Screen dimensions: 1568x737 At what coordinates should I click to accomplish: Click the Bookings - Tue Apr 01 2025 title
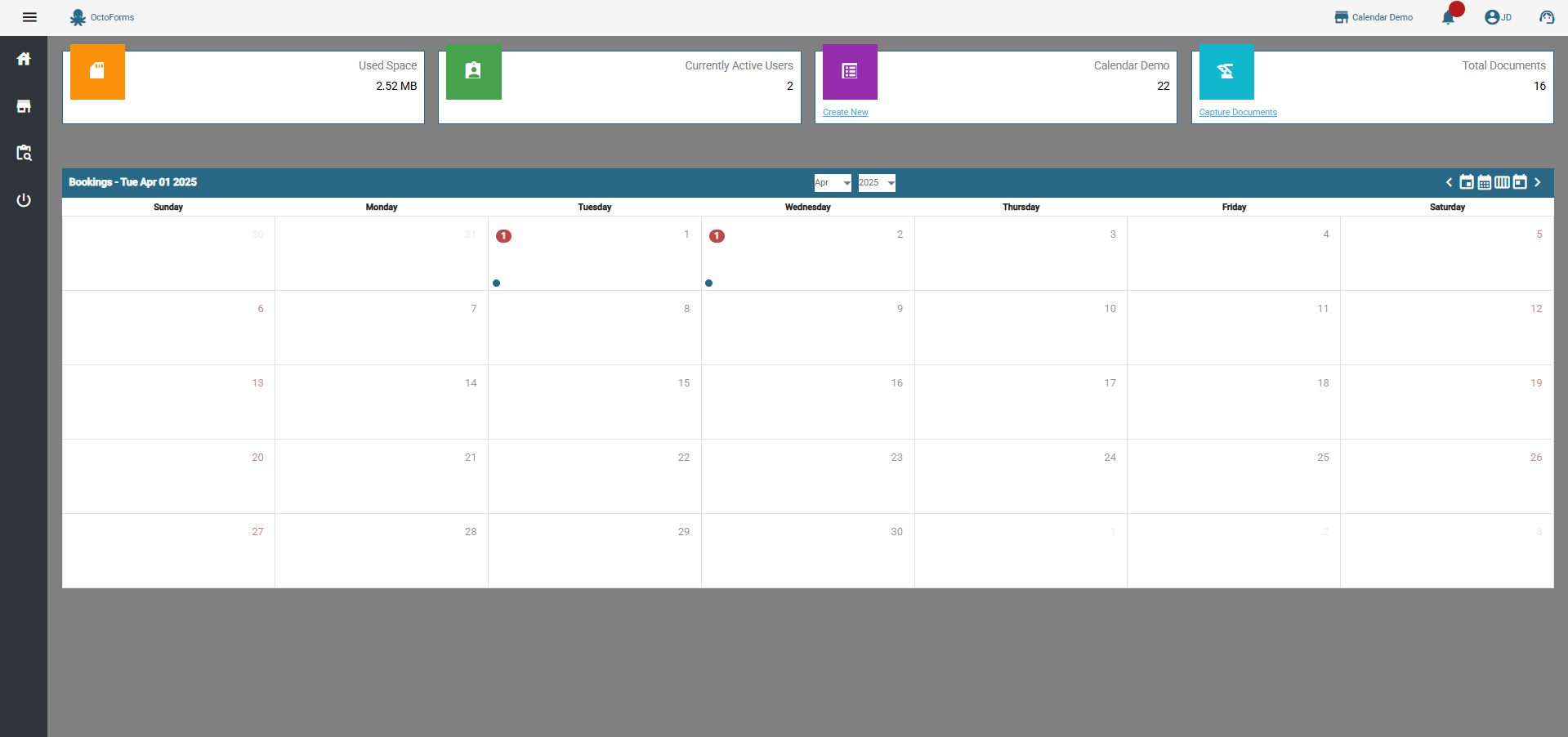[x=132, y=182]
